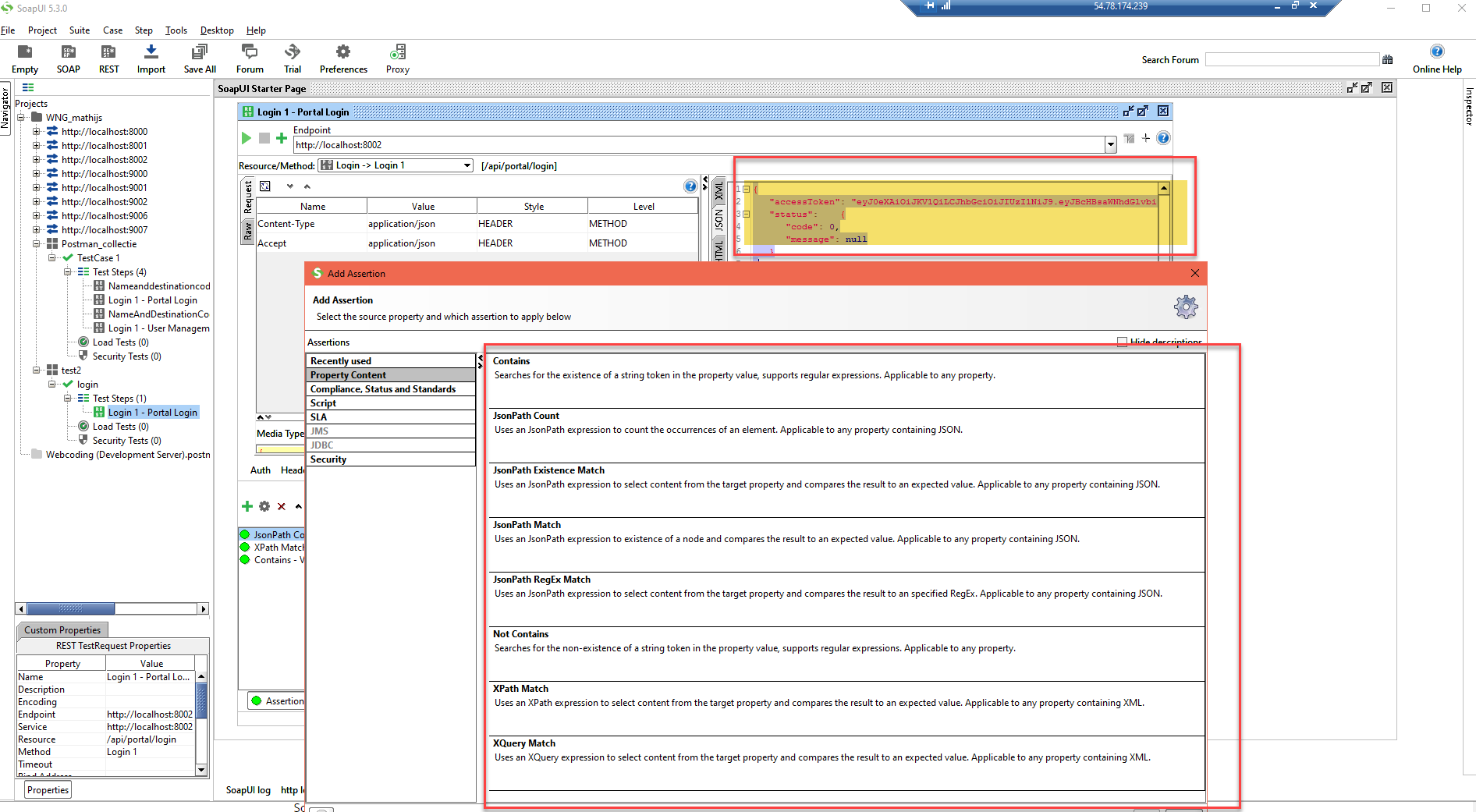
Task: Click the green add assertion plus icon
Action: pos(247,506)
